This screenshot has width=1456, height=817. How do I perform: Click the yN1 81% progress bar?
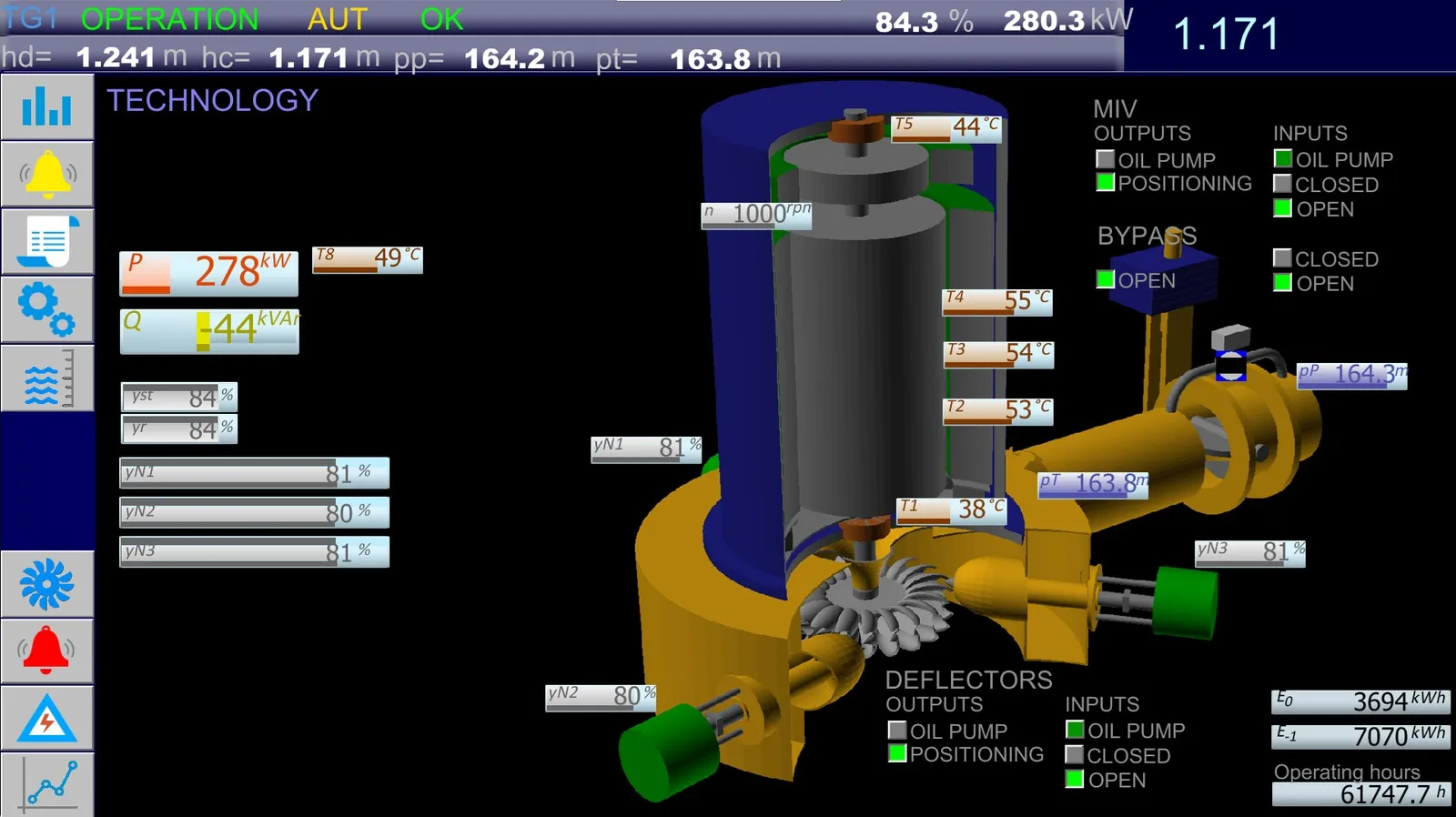click(254, 473)
